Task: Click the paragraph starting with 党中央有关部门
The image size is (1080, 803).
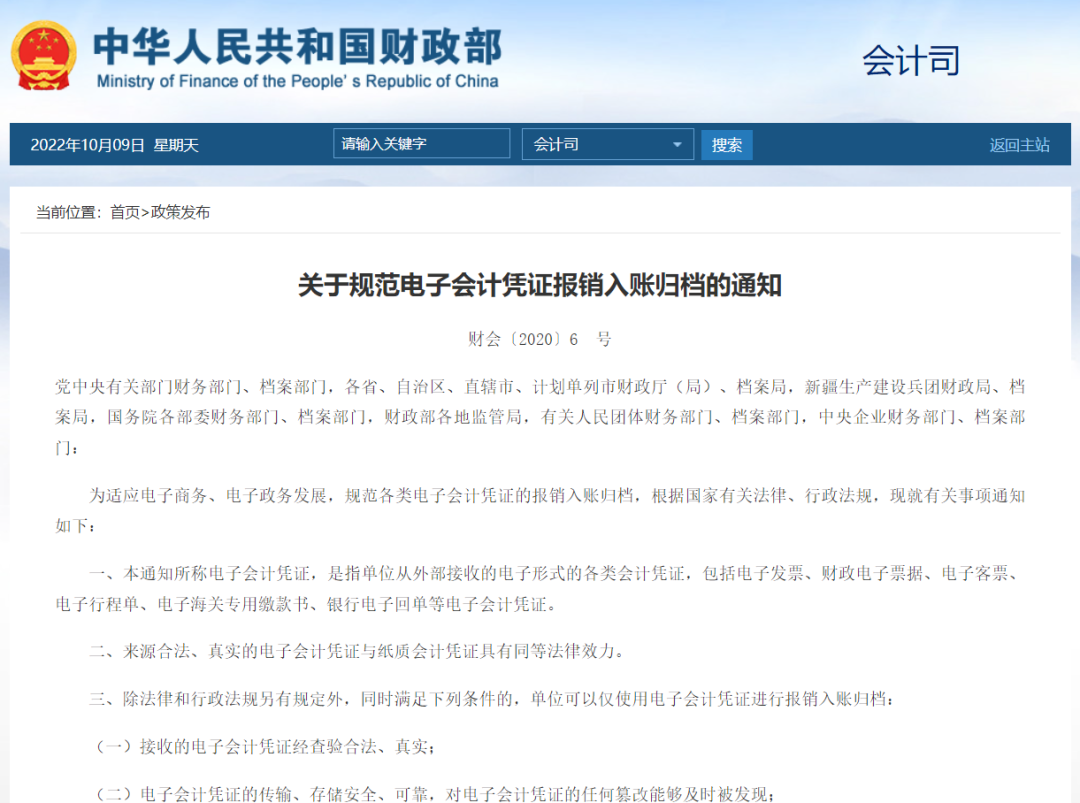Action: (539, 416)
